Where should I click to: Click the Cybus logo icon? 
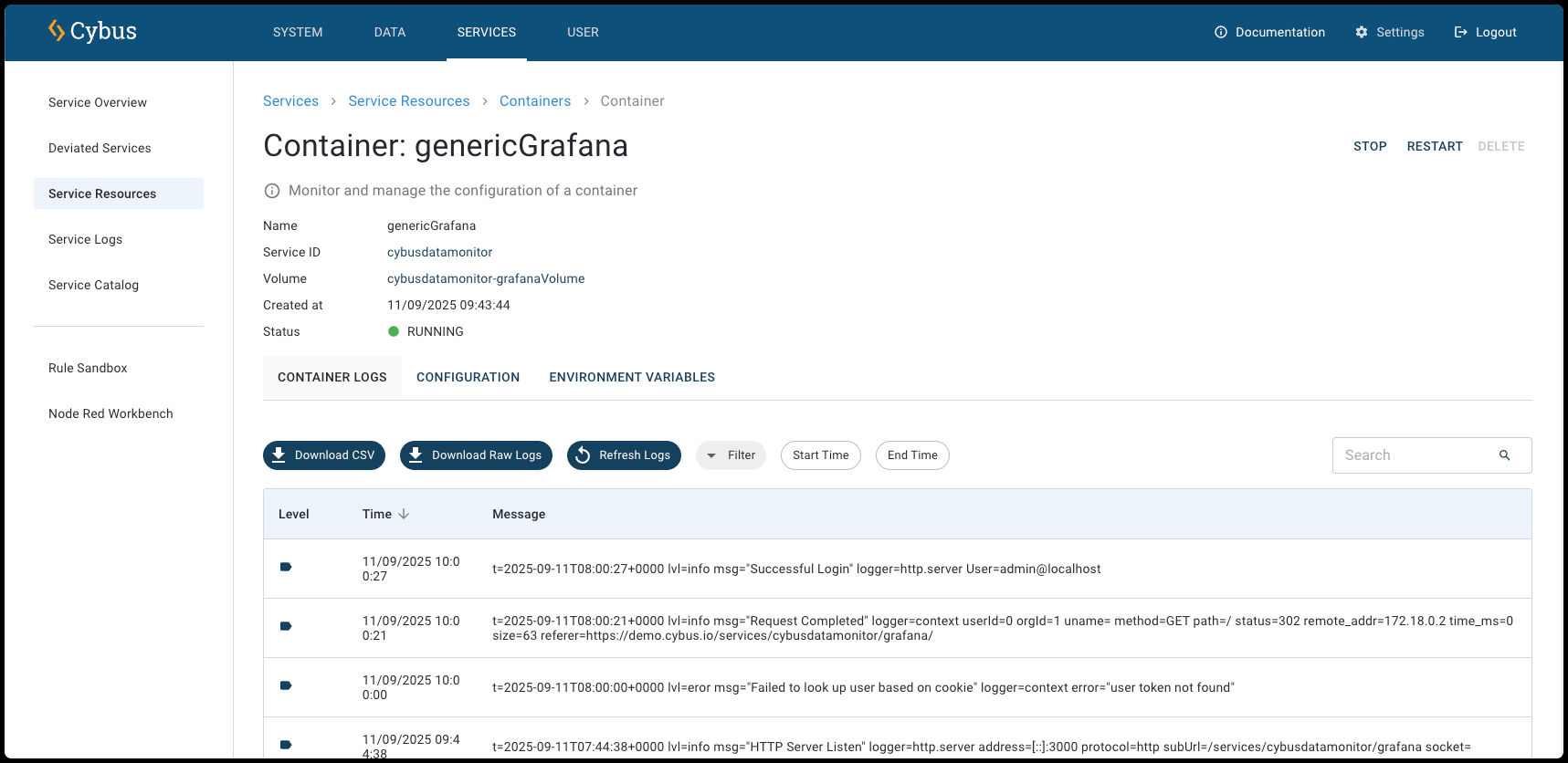(x=57, y=31)
